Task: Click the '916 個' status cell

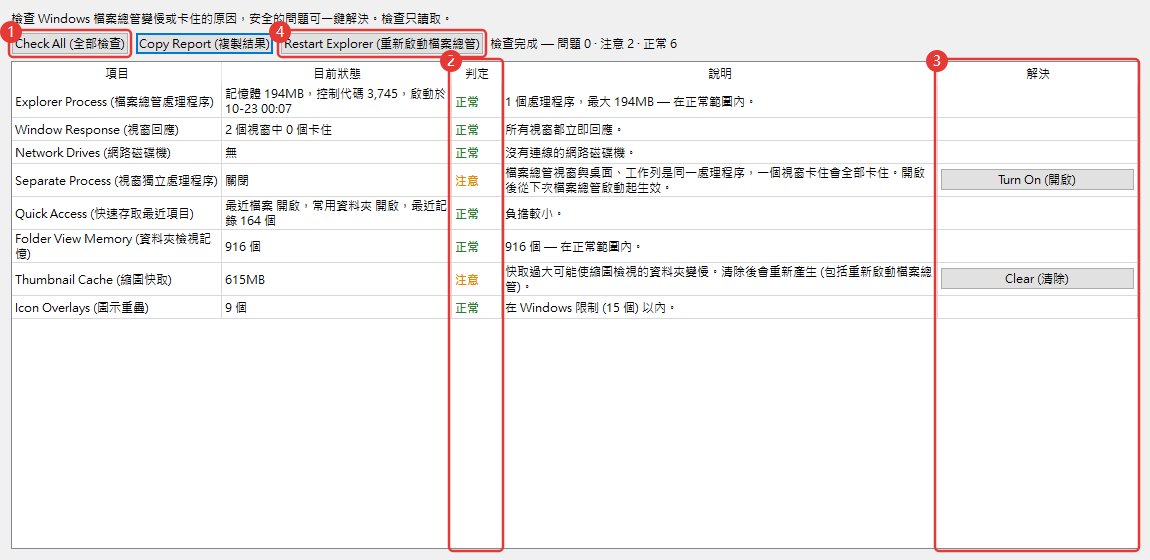Action: coord(337,246)
